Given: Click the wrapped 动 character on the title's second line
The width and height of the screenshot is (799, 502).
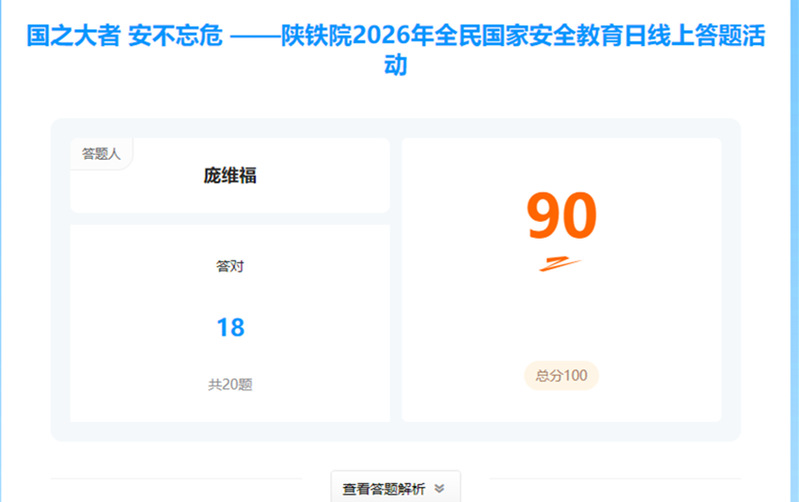Looking at the screenshot, I should pyautogui.click(x=397, y=68).
